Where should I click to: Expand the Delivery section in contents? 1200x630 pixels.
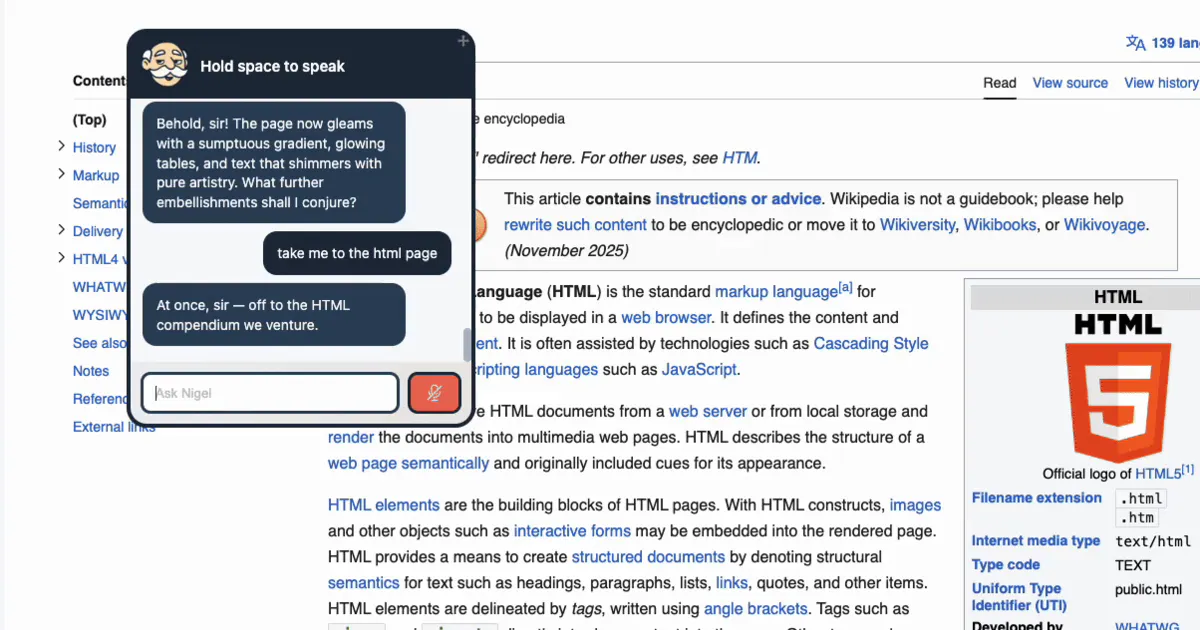point(62,231)
